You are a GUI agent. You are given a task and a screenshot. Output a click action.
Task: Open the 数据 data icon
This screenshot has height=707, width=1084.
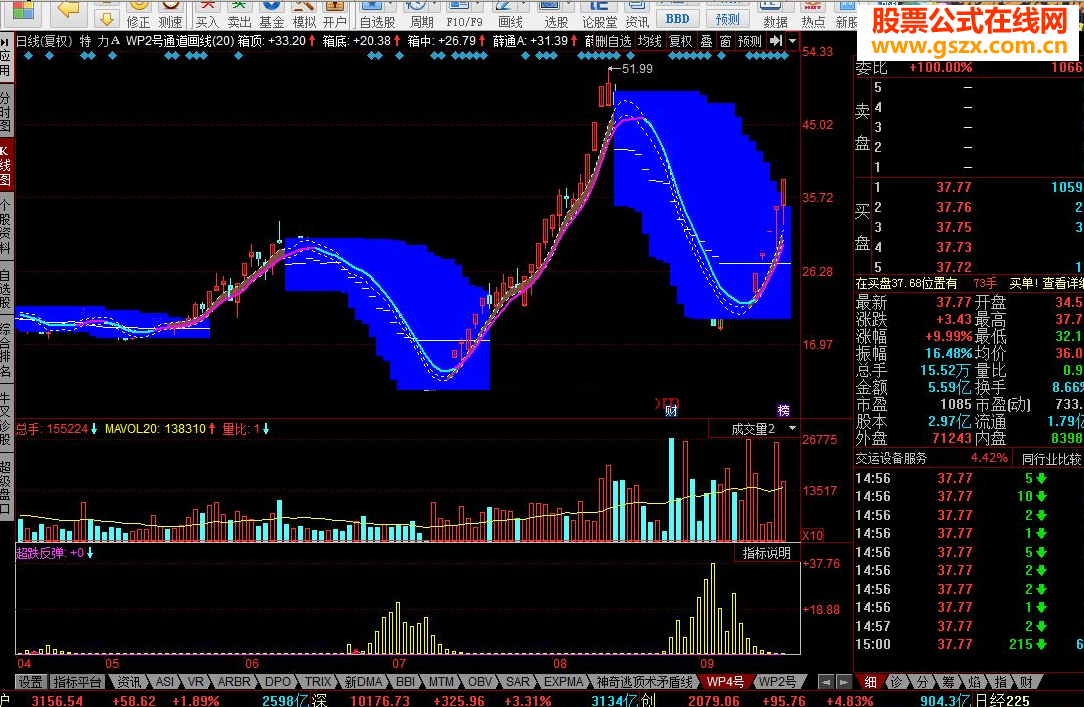click(x=776, y=15)
